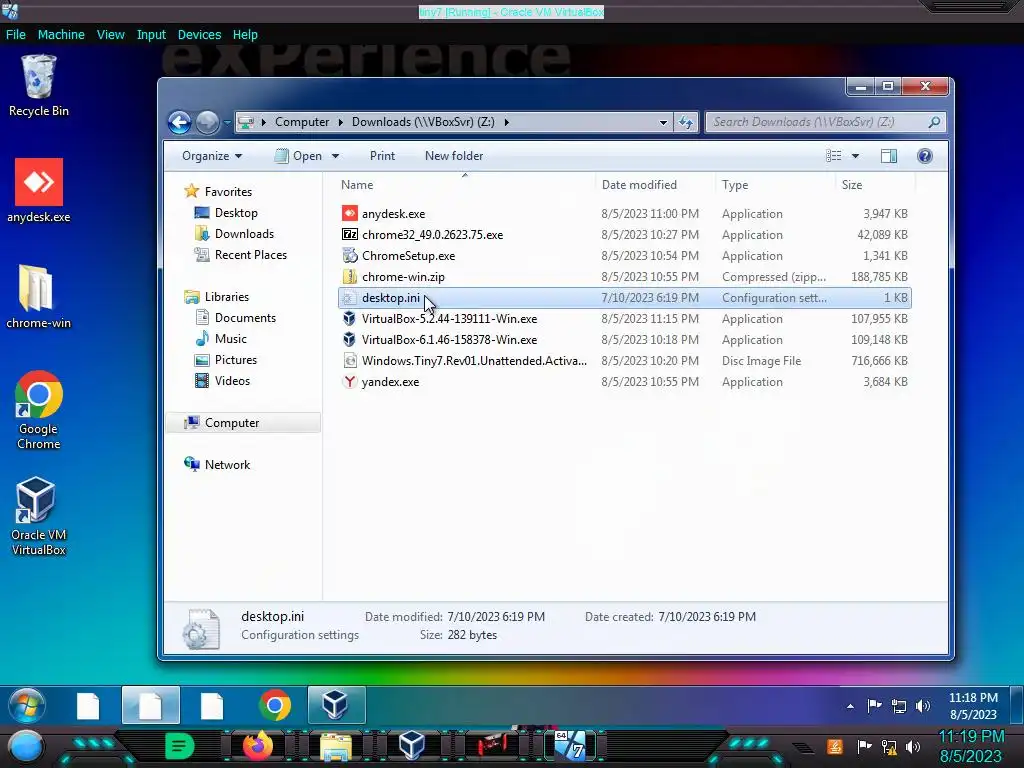Open VirtualBox Help menu
1024x768 pixels.
(245, 35)
